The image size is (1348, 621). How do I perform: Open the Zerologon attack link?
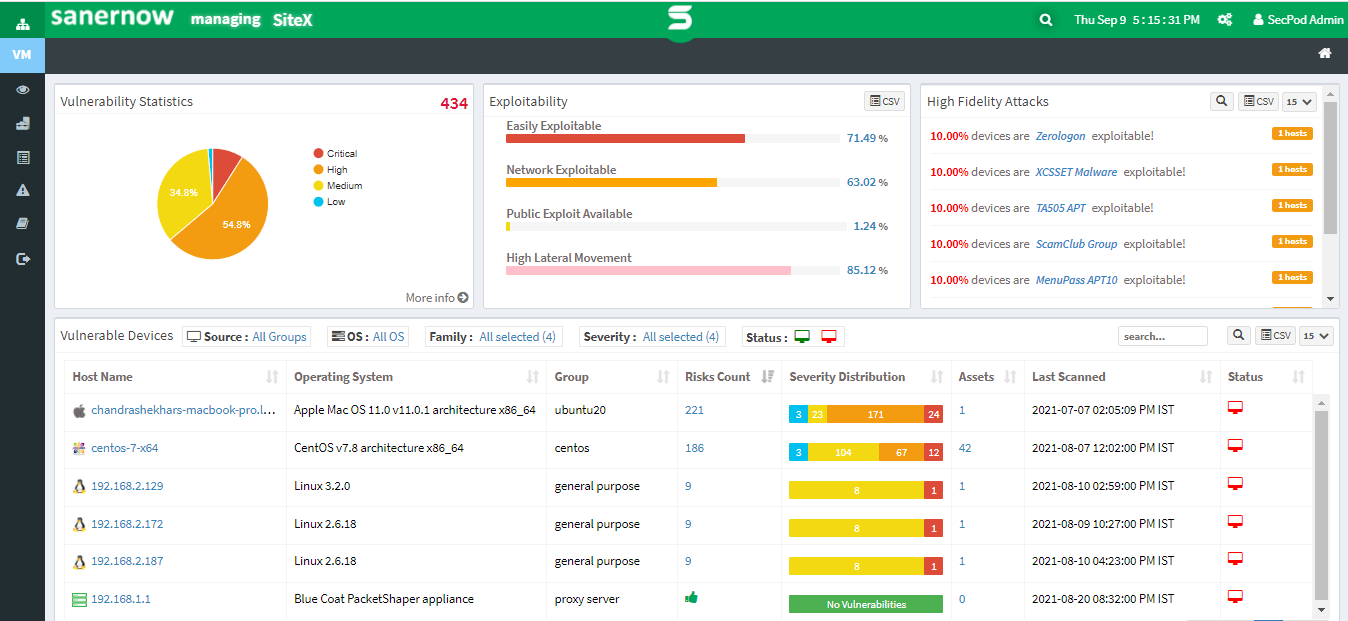tap(1060, 136)
